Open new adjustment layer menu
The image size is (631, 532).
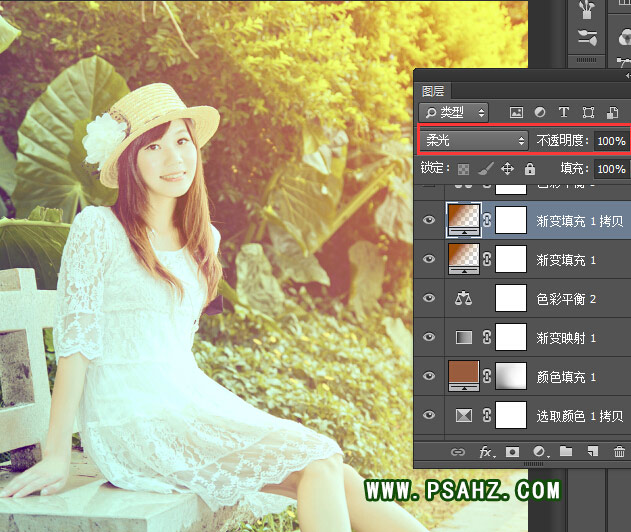(540, 452)
